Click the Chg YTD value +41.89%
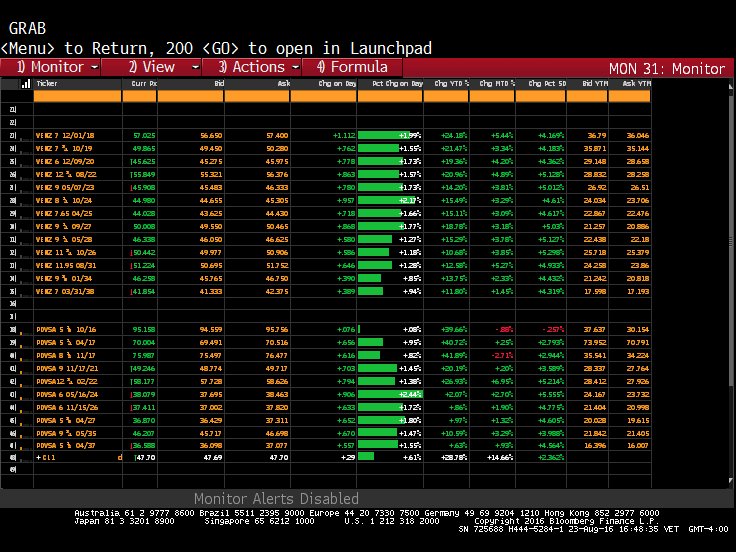The image size is (736, 552). tap(454, 356)
